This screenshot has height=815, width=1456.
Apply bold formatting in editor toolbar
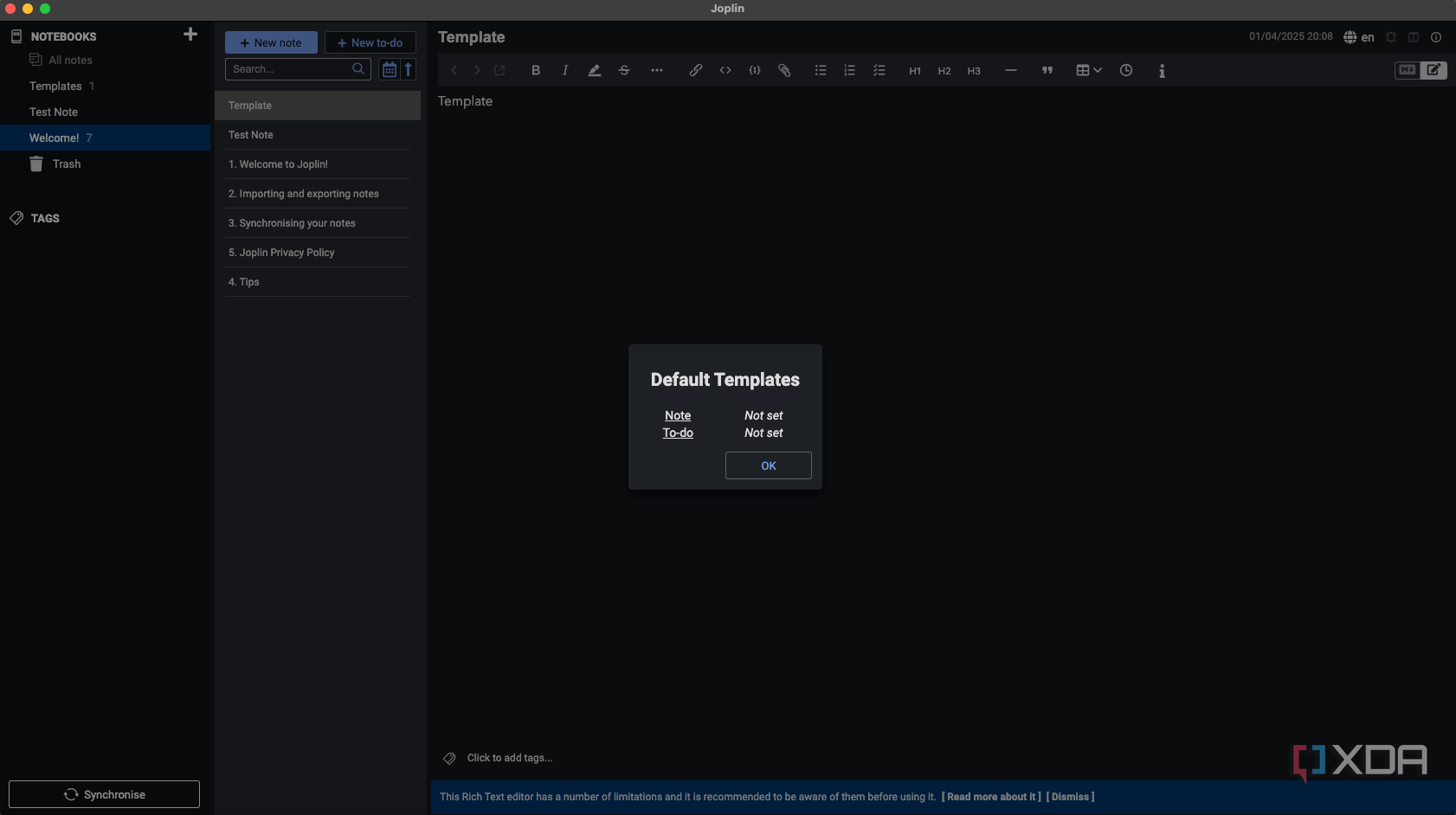coord(536,71)
